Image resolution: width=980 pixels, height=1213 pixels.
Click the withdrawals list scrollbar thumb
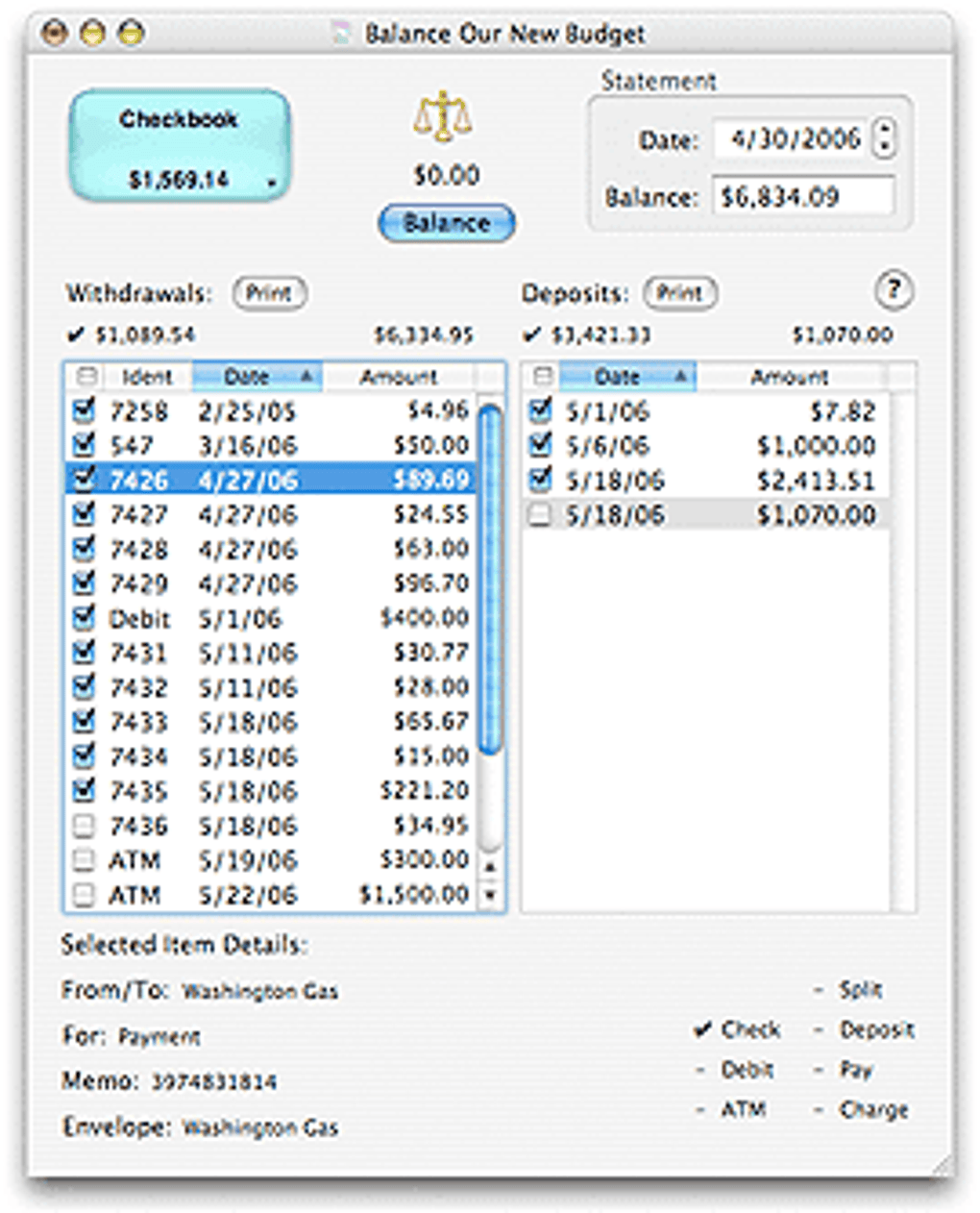(490, 580)
